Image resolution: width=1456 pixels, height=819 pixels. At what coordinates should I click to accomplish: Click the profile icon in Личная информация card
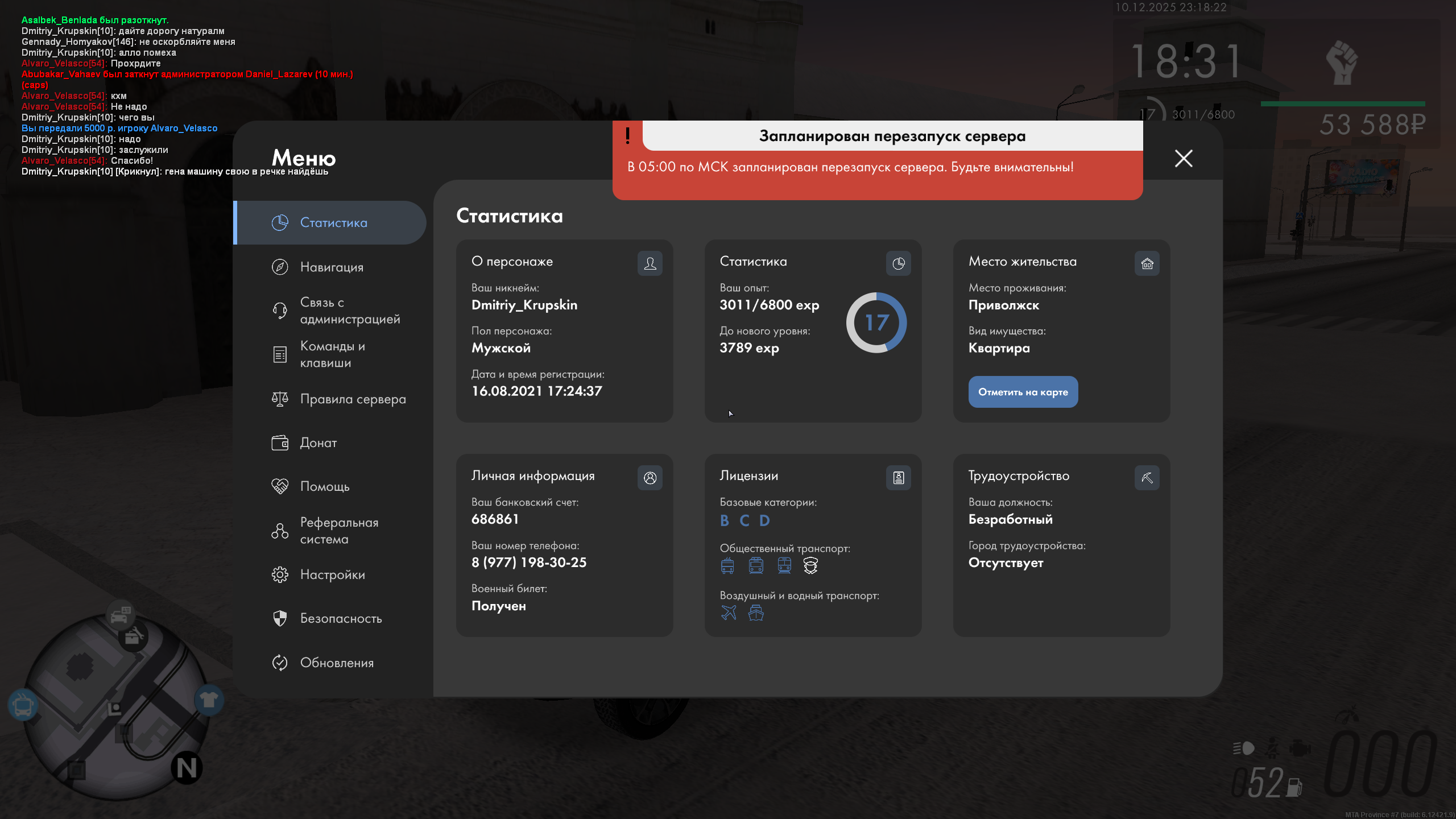pyautogui.click(x=650, y=478)
